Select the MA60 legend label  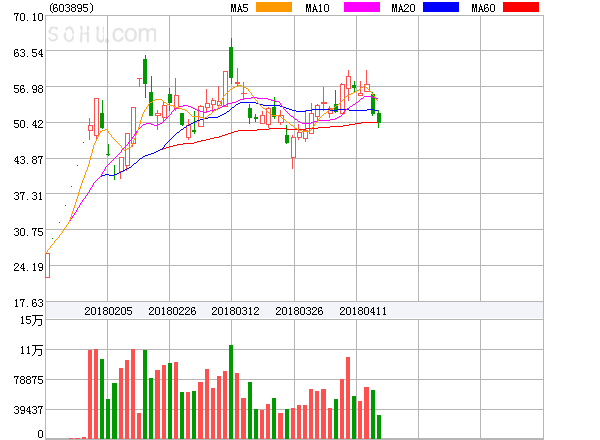tap(483, 8)
